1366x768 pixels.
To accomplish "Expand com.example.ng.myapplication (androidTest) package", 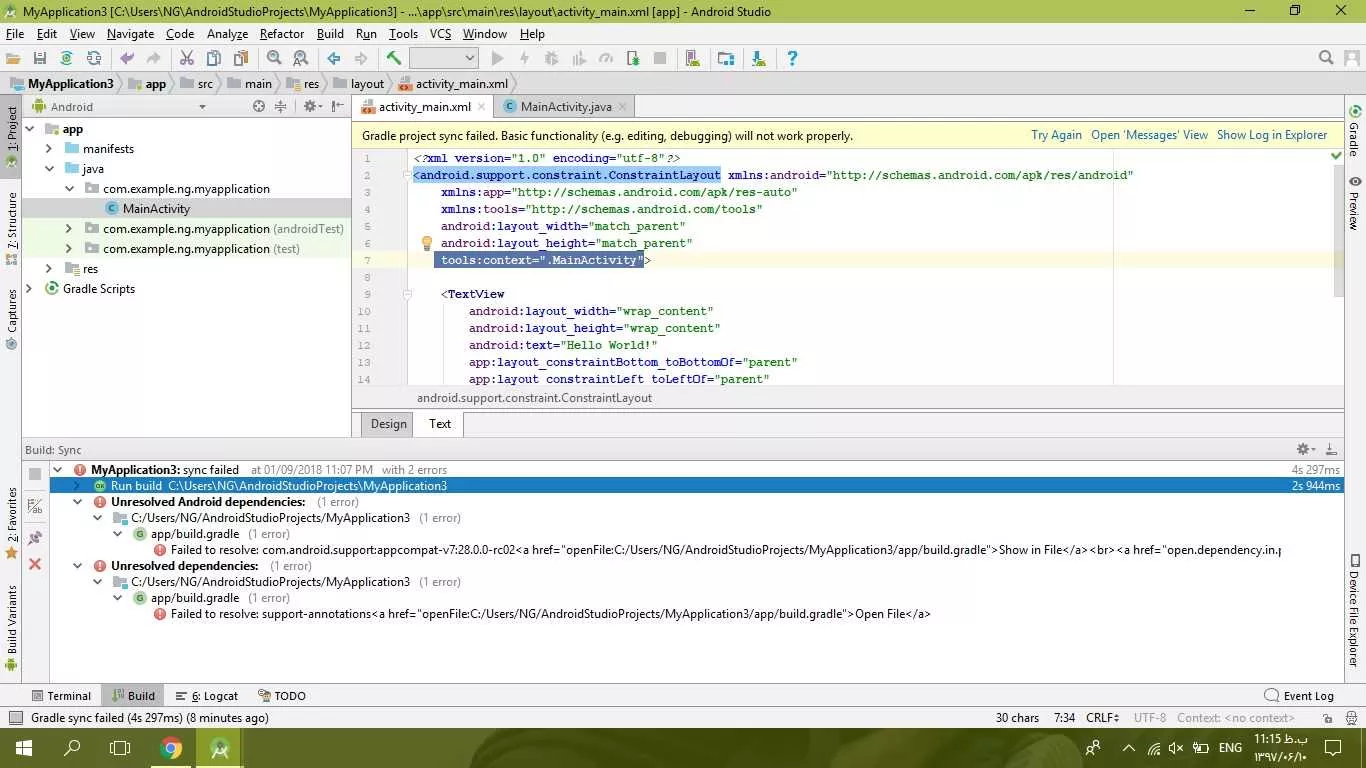I will click(69, 229).
